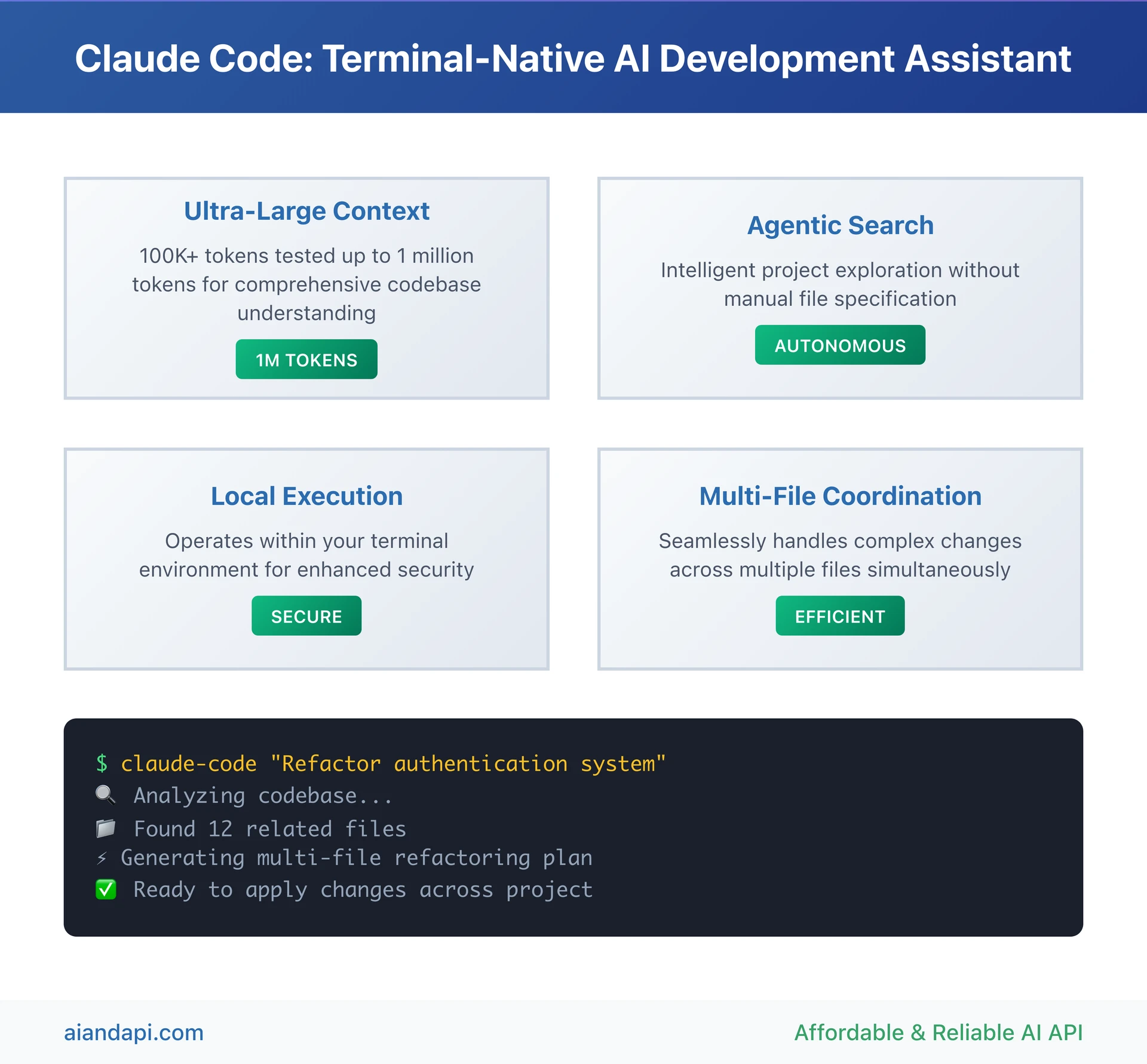Click the AUTONOMOUS badge
The height and width of the screenshot is (1064, 1147).
pyautogui.click(x=840, y=345)
